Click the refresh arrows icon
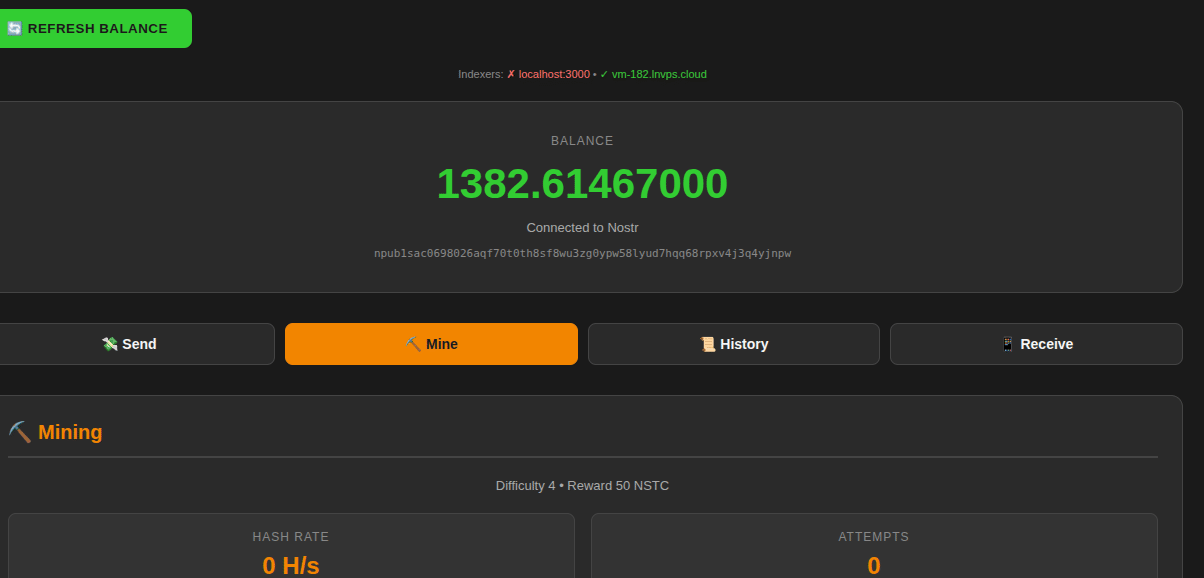Viewport: 1204px width, 578px height. click(14, 29)
